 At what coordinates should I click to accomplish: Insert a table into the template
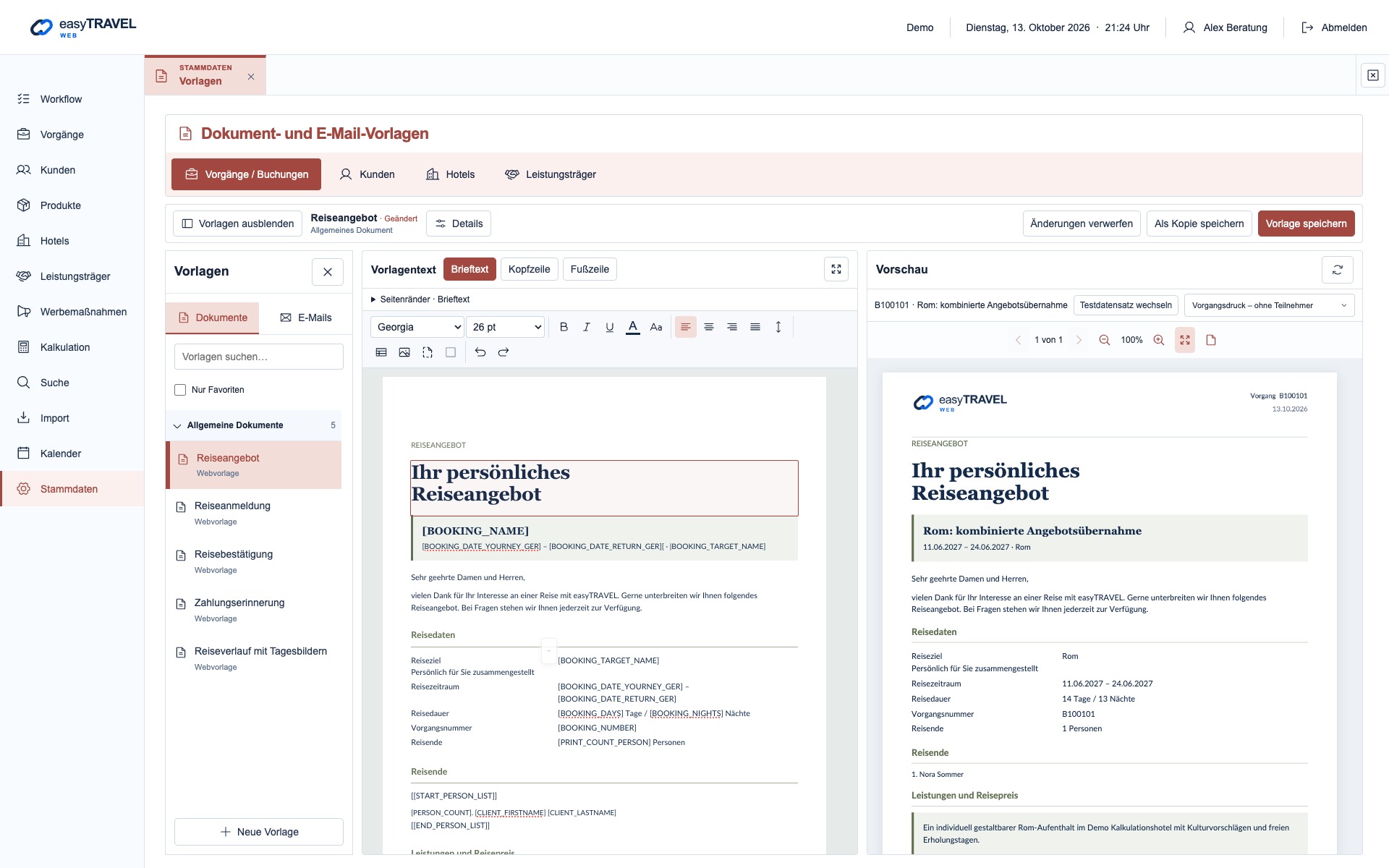(x=381, y=352)
